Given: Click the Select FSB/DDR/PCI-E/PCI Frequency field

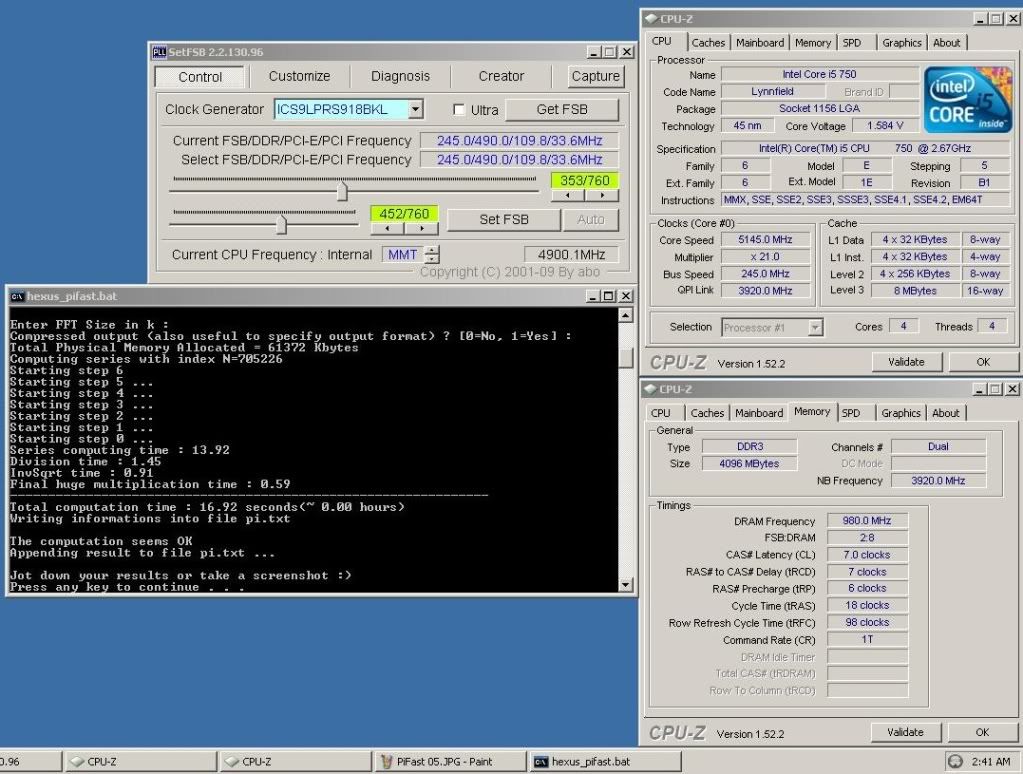Looking at the screenshot, I should click(519, 159).
